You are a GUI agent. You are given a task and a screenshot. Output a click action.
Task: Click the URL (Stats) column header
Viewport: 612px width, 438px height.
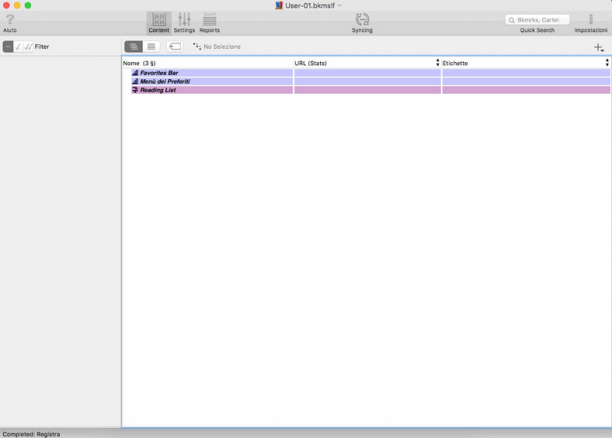[364, 63]
